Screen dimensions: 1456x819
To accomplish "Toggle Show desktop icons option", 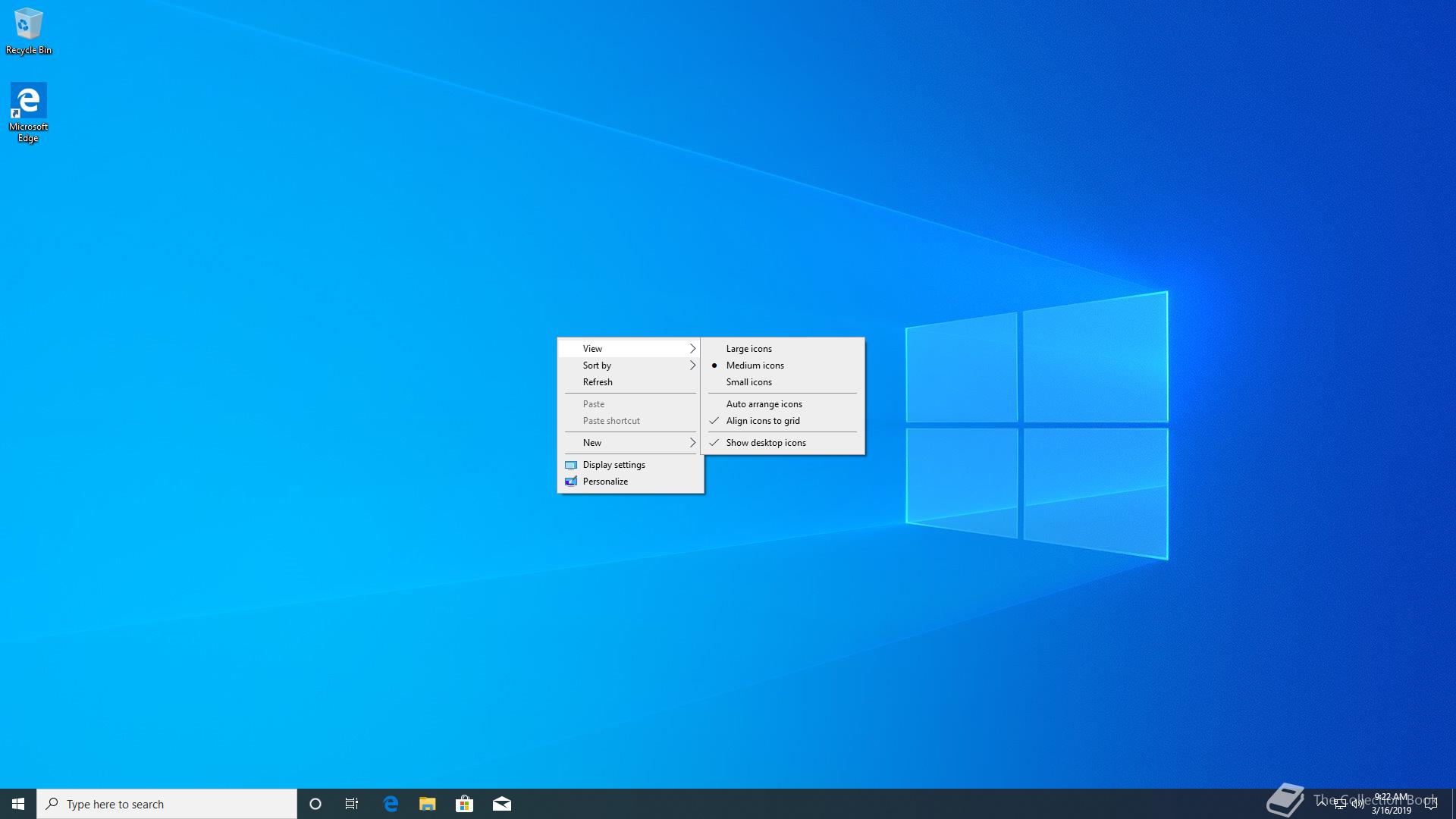I will (765, 443).
